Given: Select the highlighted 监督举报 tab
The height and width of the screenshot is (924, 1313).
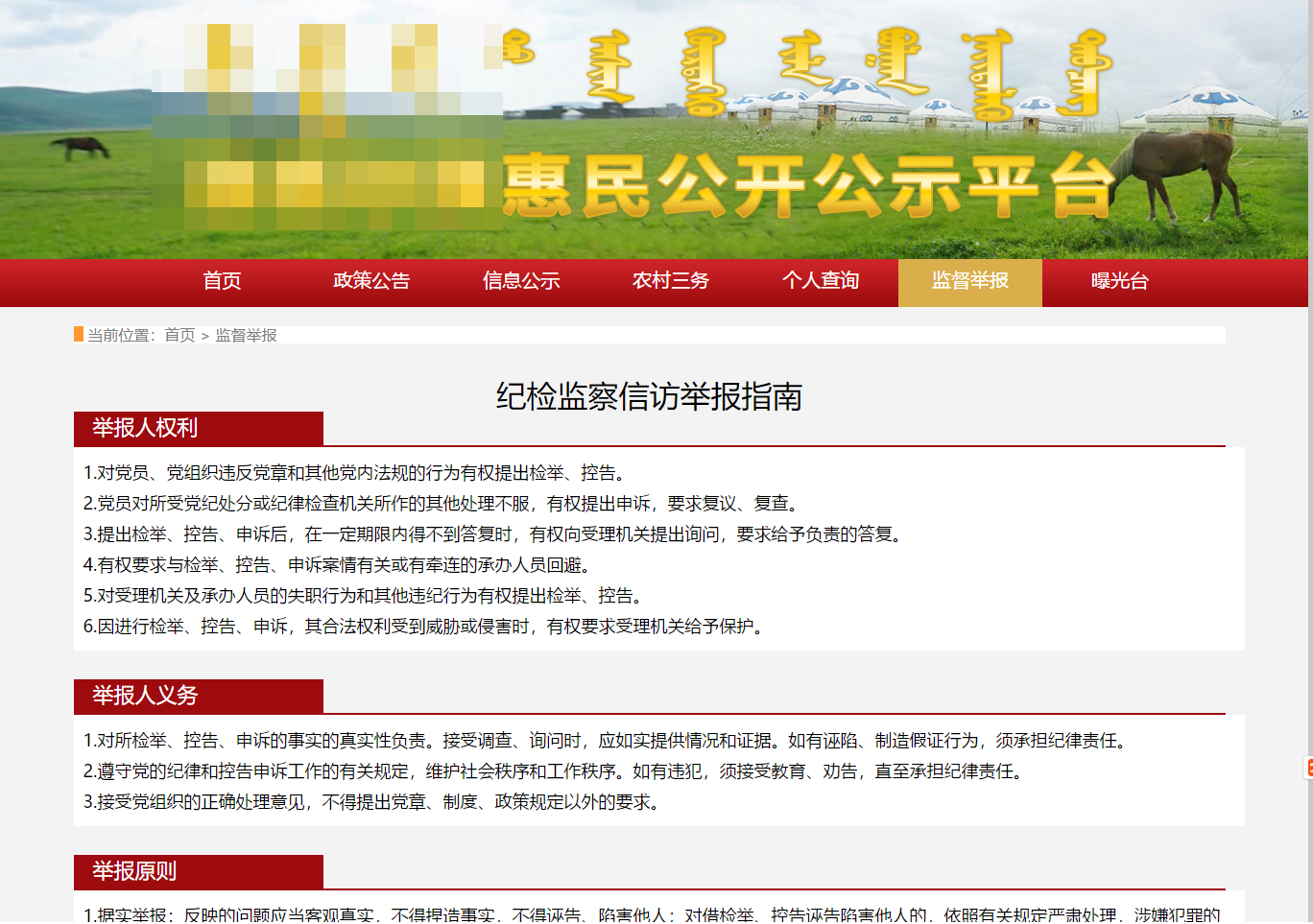Looking at the screenshot, I should [969, 282].
